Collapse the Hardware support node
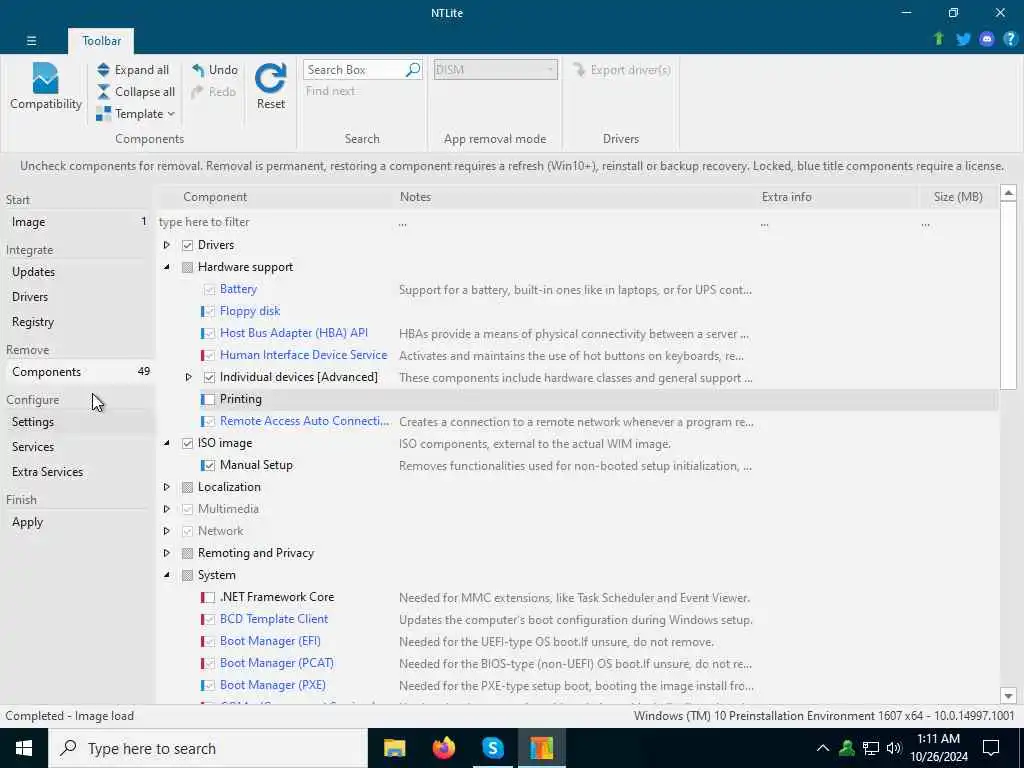The image size is (1024, 768). [167, 266]
